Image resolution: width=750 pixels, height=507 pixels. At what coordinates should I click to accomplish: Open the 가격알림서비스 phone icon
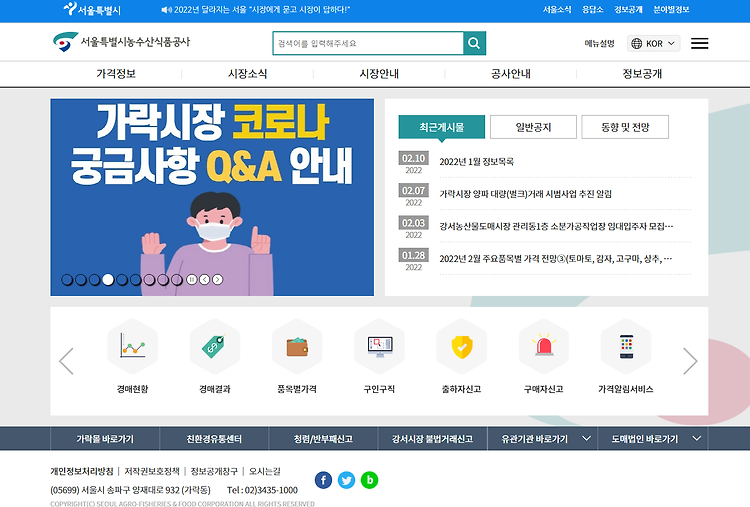click(x=626, y=346)
